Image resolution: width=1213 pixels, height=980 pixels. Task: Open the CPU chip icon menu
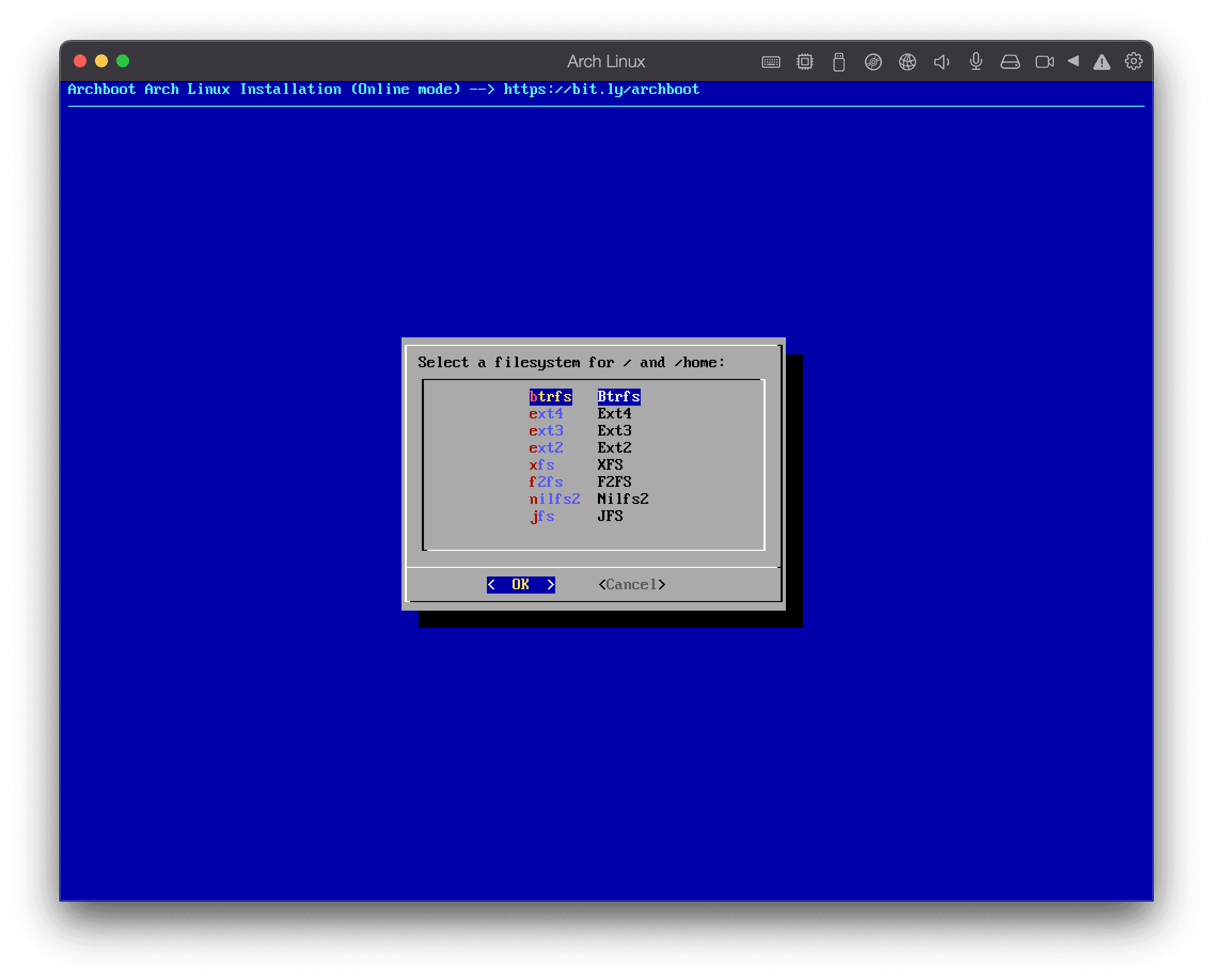pyautogui.click(x=805, y=61)
